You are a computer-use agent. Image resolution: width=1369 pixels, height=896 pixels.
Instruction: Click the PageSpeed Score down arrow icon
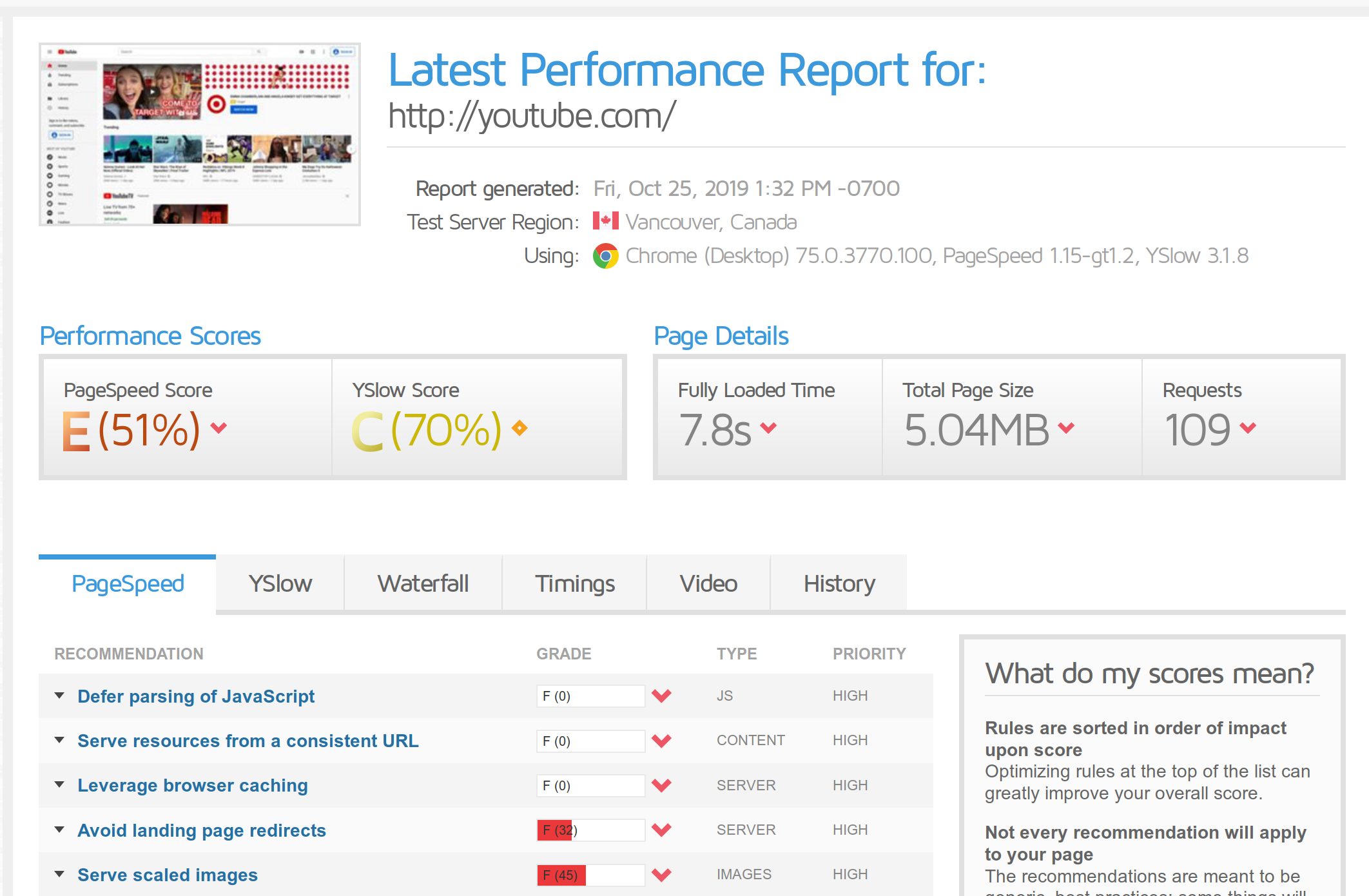(218, 427)
